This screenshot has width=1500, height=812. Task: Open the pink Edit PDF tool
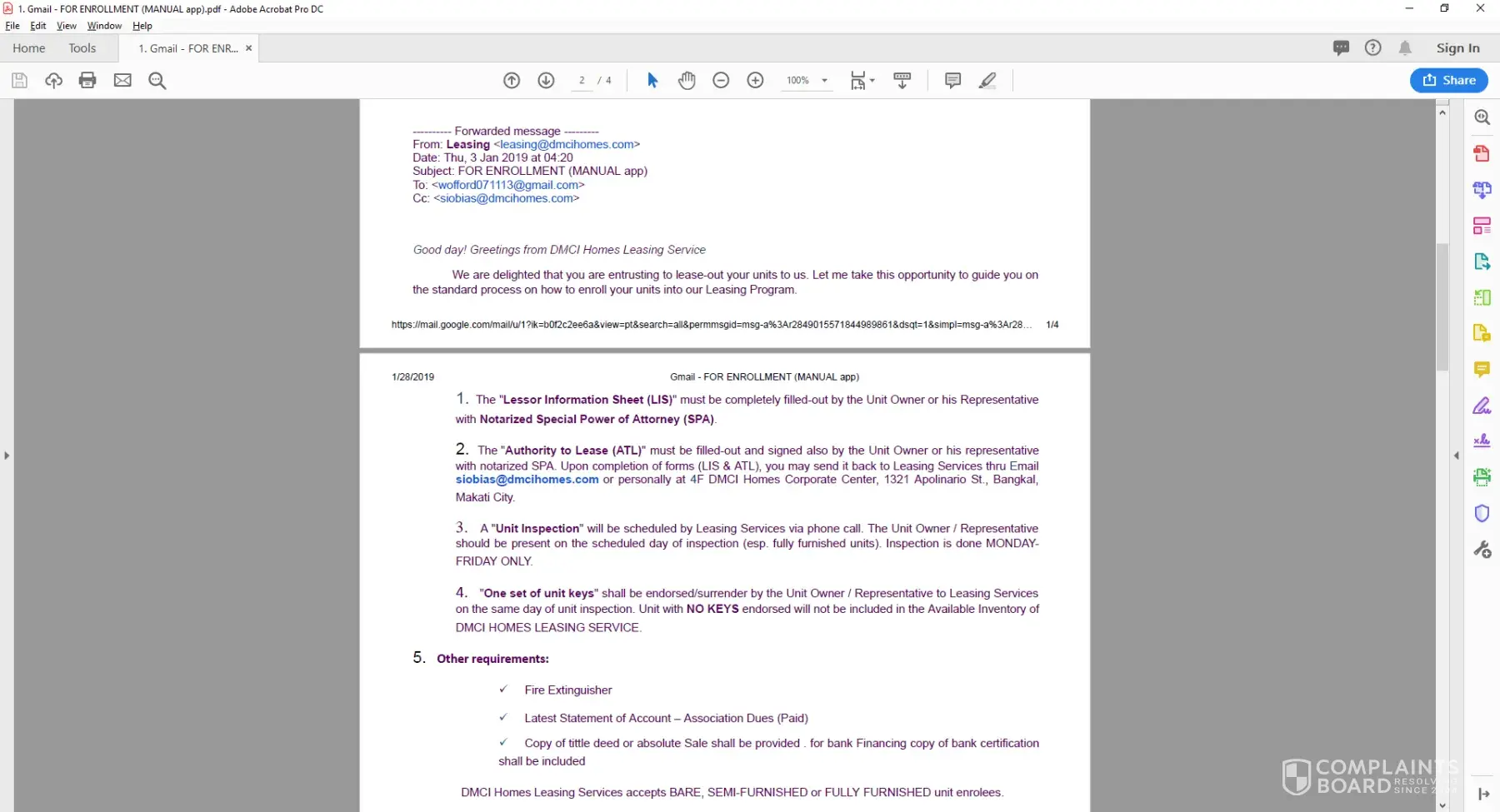(x=1482, y=226)
